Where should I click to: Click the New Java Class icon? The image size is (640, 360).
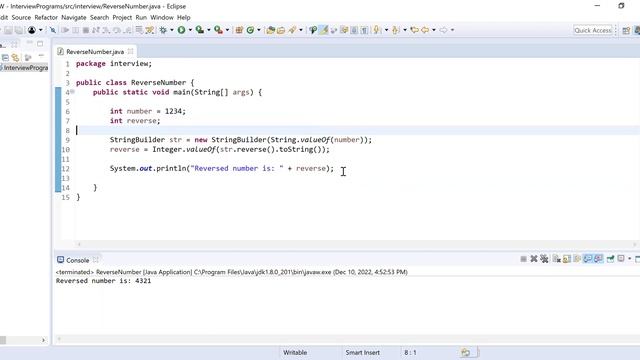(250, 30)
